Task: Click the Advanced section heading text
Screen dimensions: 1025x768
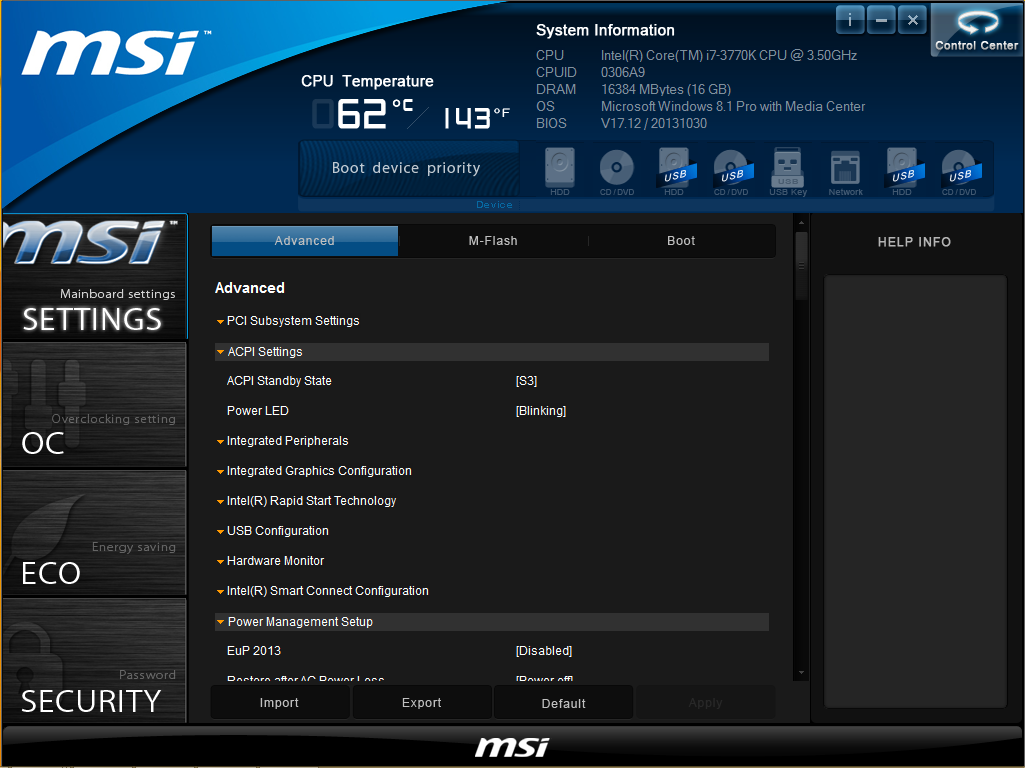Action: point(250,288)
